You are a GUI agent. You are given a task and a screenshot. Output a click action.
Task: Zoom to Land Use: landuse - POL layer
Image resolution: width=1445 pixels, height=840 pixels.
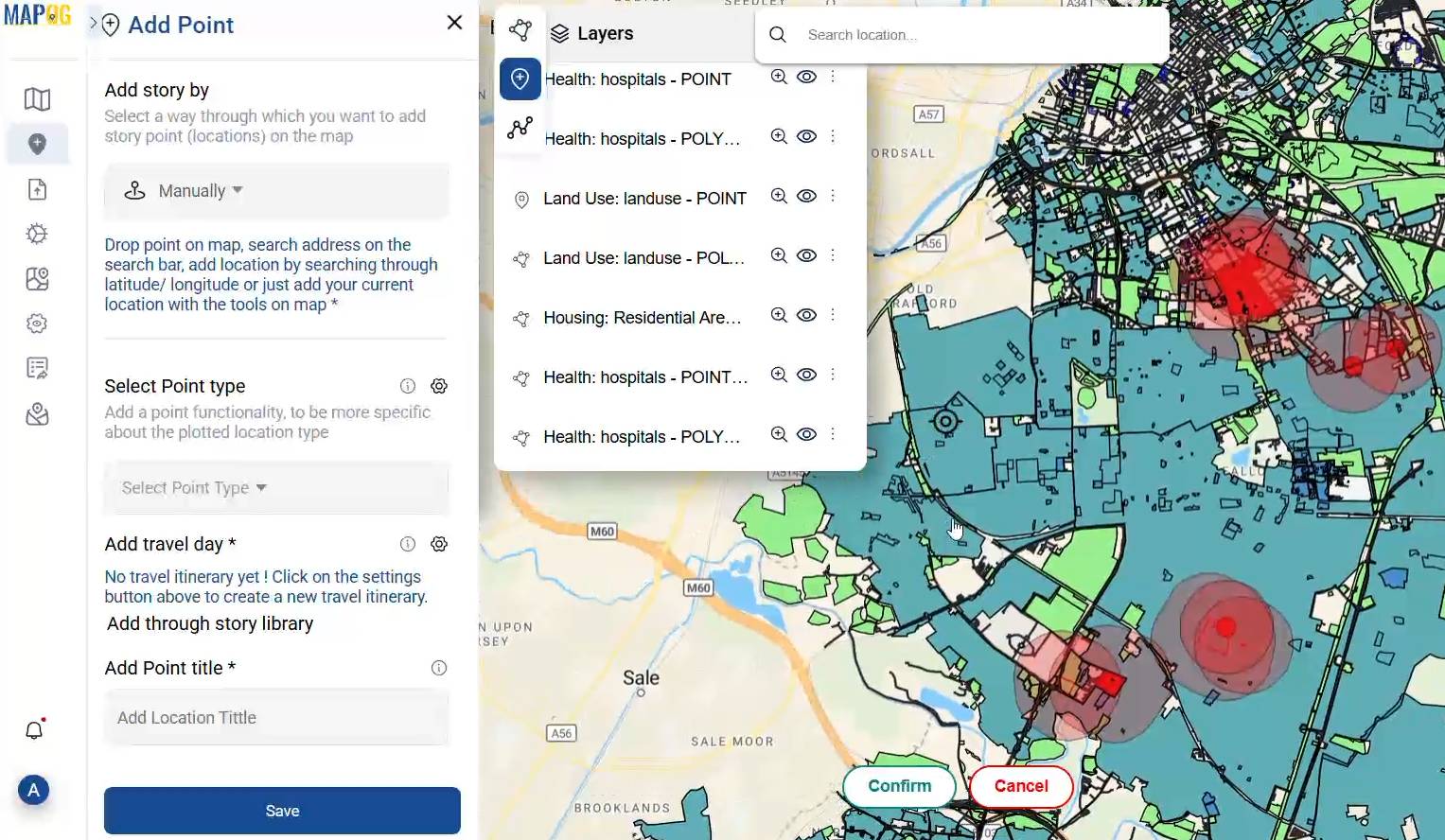[779, 255]
